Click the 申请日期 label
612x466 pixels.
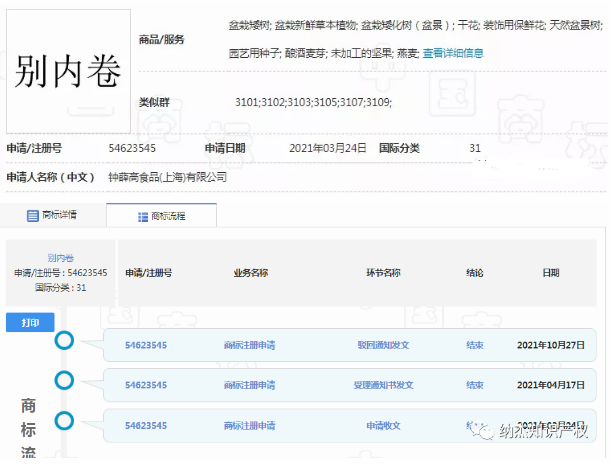(225, 148)
